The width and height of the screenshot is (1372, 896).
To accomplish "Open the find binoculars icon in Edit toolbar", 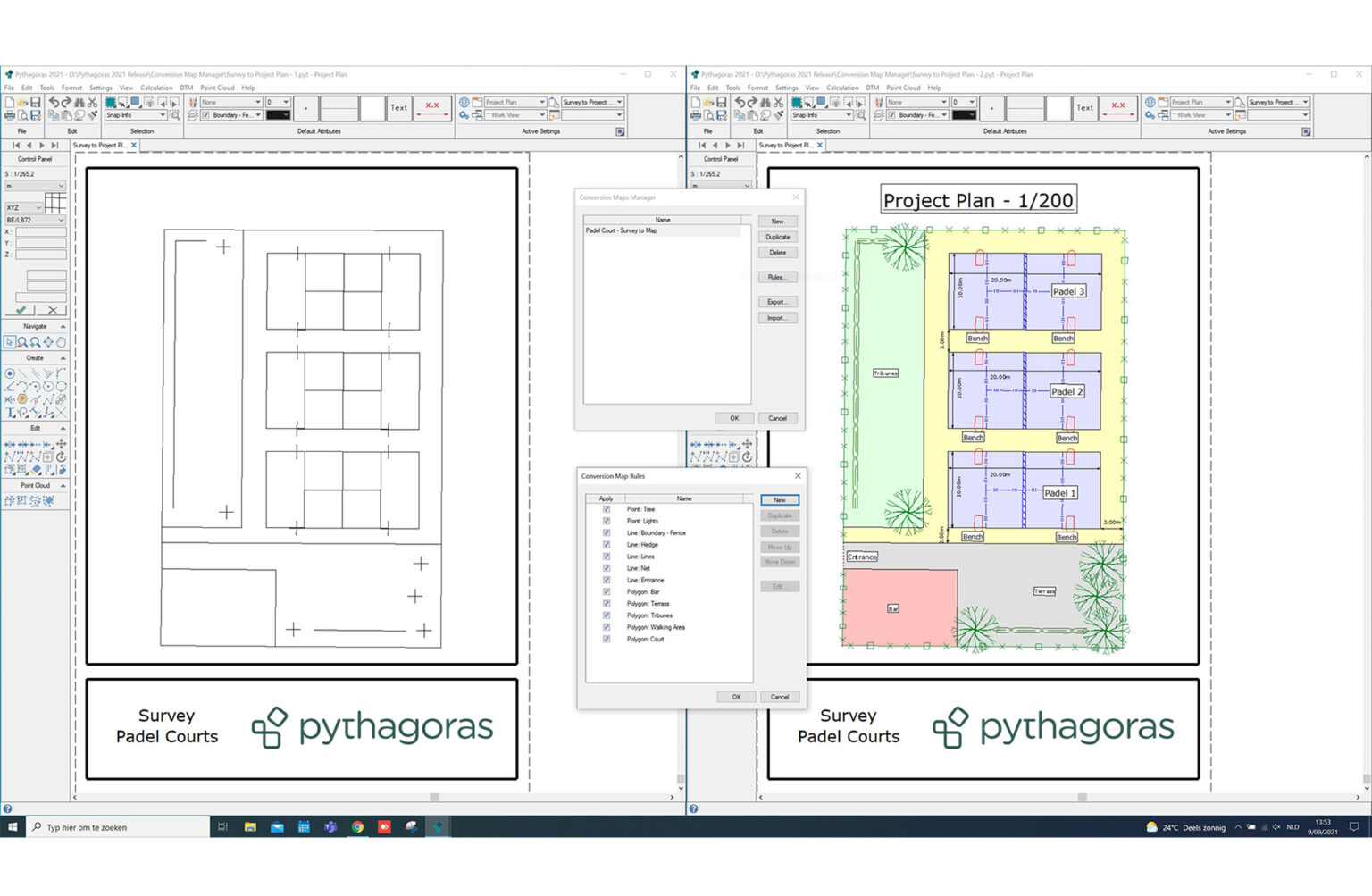I will [78, 102].
